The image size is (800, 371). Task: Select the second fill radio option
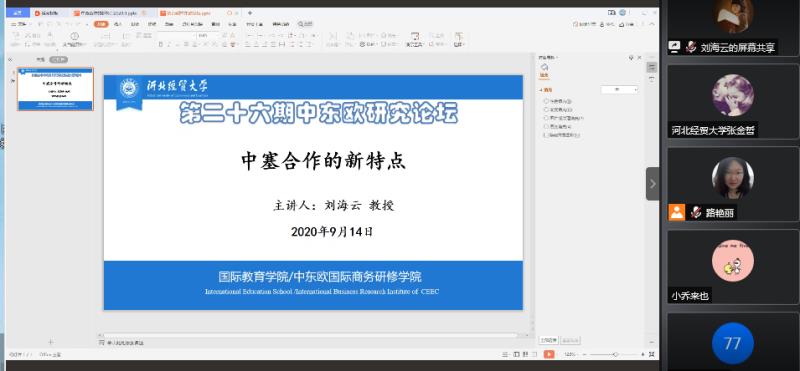[546, 109]
